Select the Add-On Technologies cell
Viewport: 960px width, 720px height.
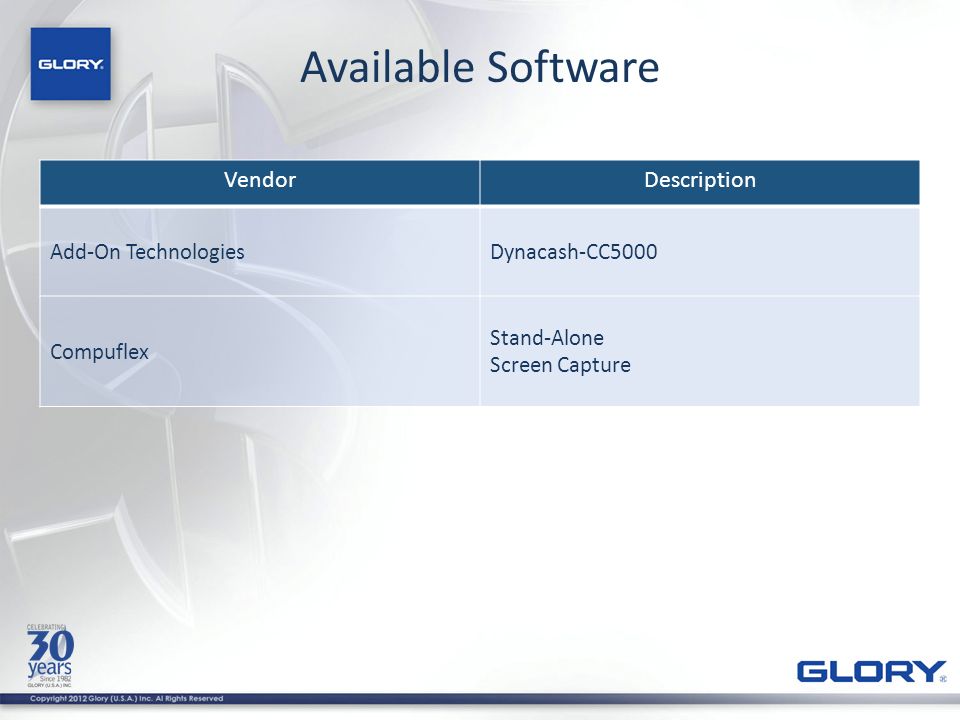260,252
